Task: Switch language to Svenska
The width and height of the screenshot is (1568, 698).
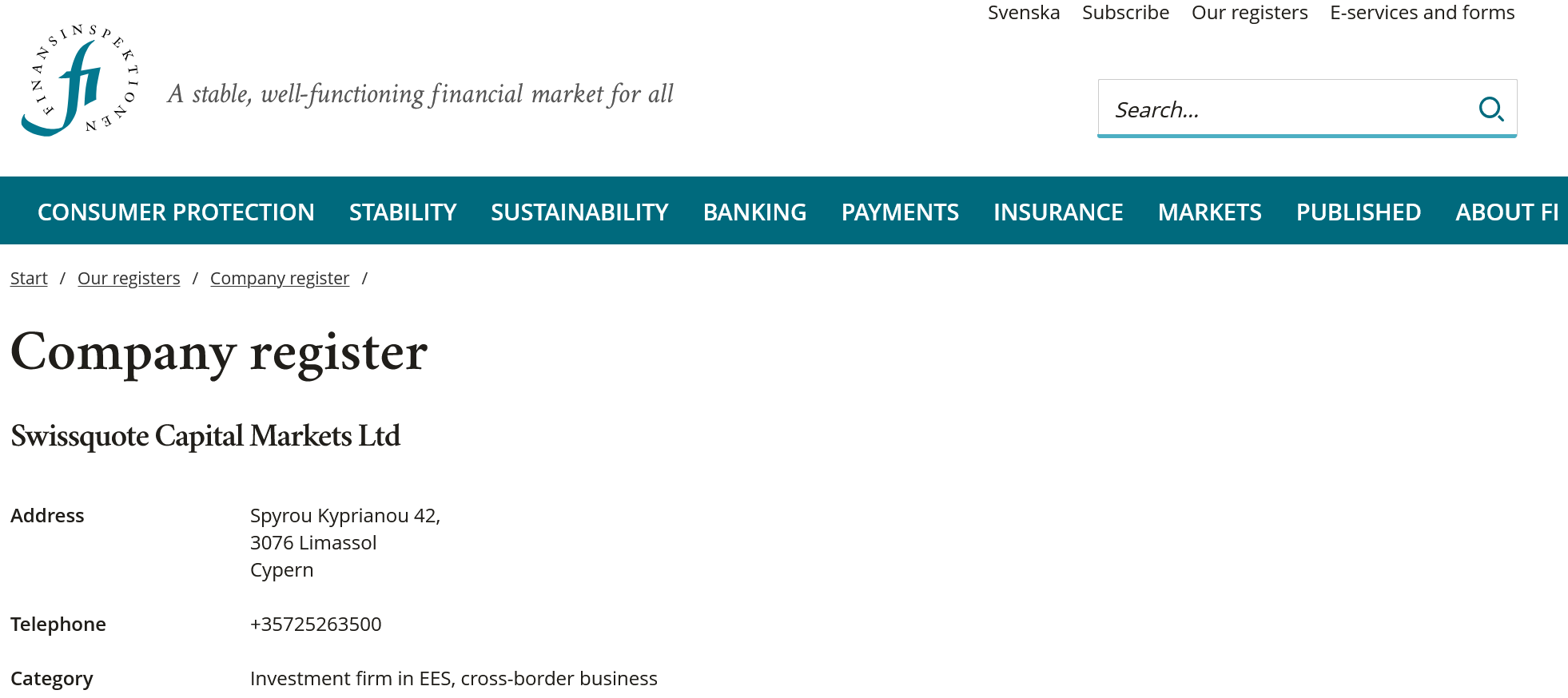Action: (1024, 12)
